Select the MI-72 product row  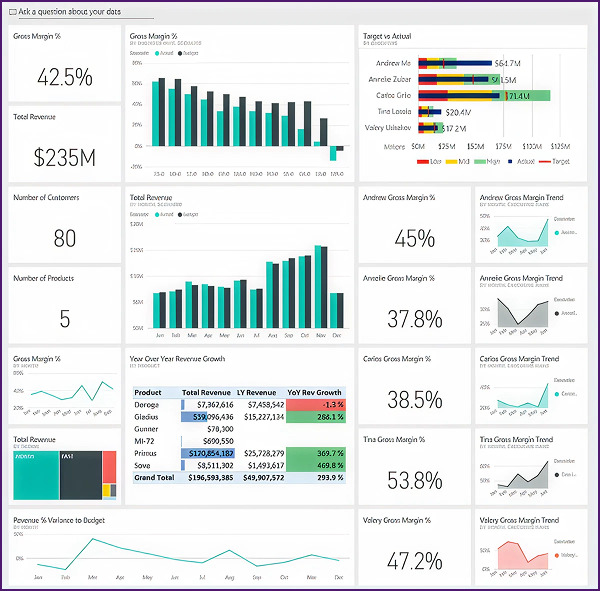(x=239, y=441)
